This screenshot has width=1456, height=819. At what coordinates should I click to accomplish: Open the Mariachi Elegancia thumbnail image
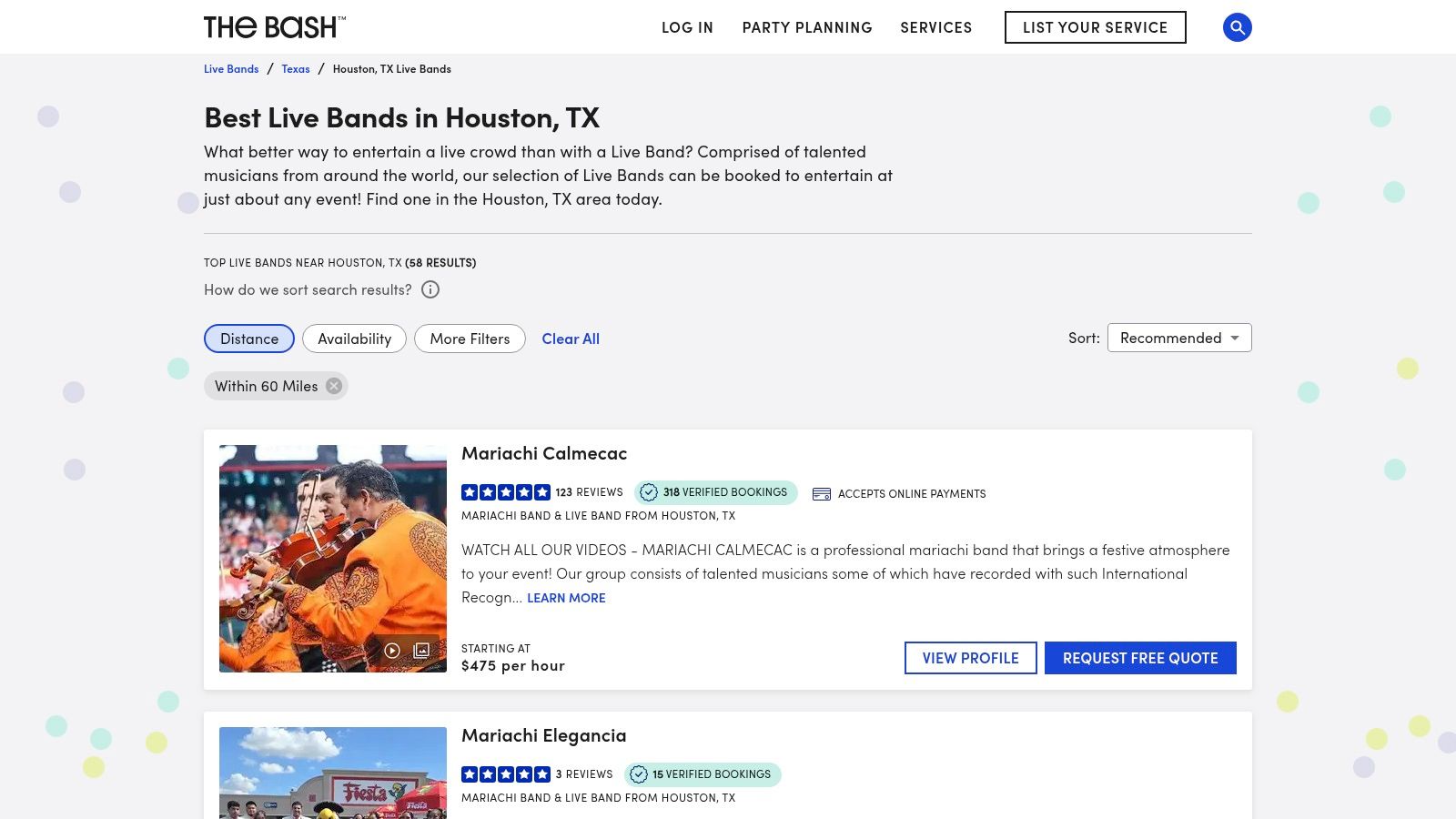(333, 773)
